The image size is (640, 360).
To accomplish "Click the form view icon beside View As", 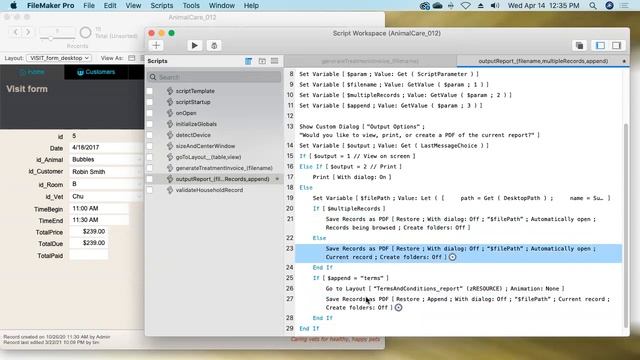I will (x=131, y=58).
